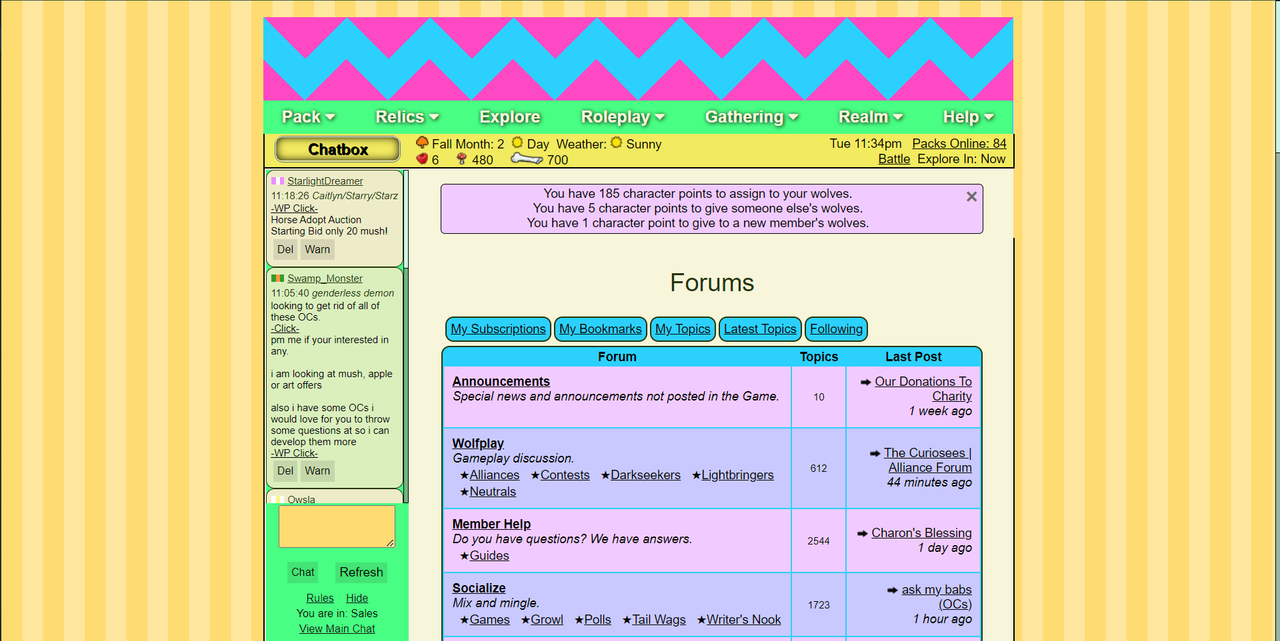Delete StarlightDreamer's chat message
1280x641 pixels.
(286, 250)
